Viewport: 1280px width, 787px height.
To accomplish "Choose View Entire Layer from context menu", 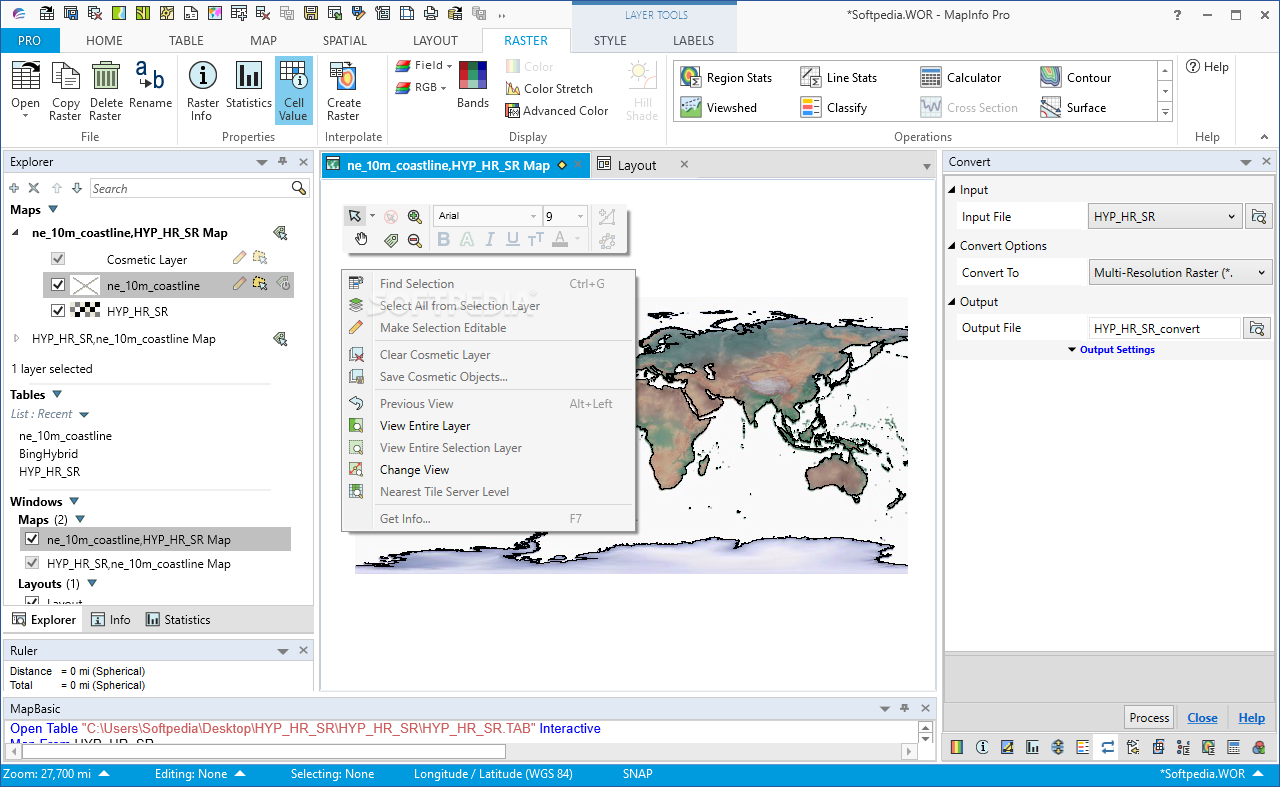I will click(425, 426).
